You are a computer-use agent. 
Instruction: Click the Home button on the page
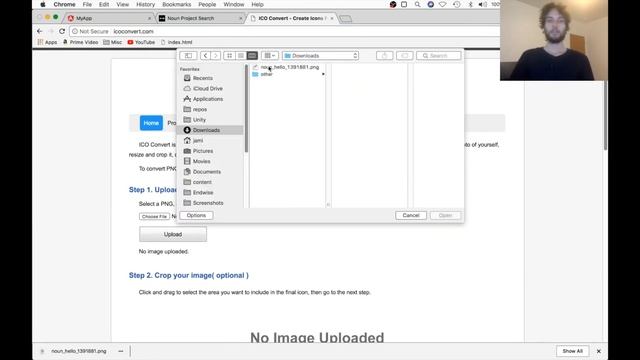[x=151, y=123]
